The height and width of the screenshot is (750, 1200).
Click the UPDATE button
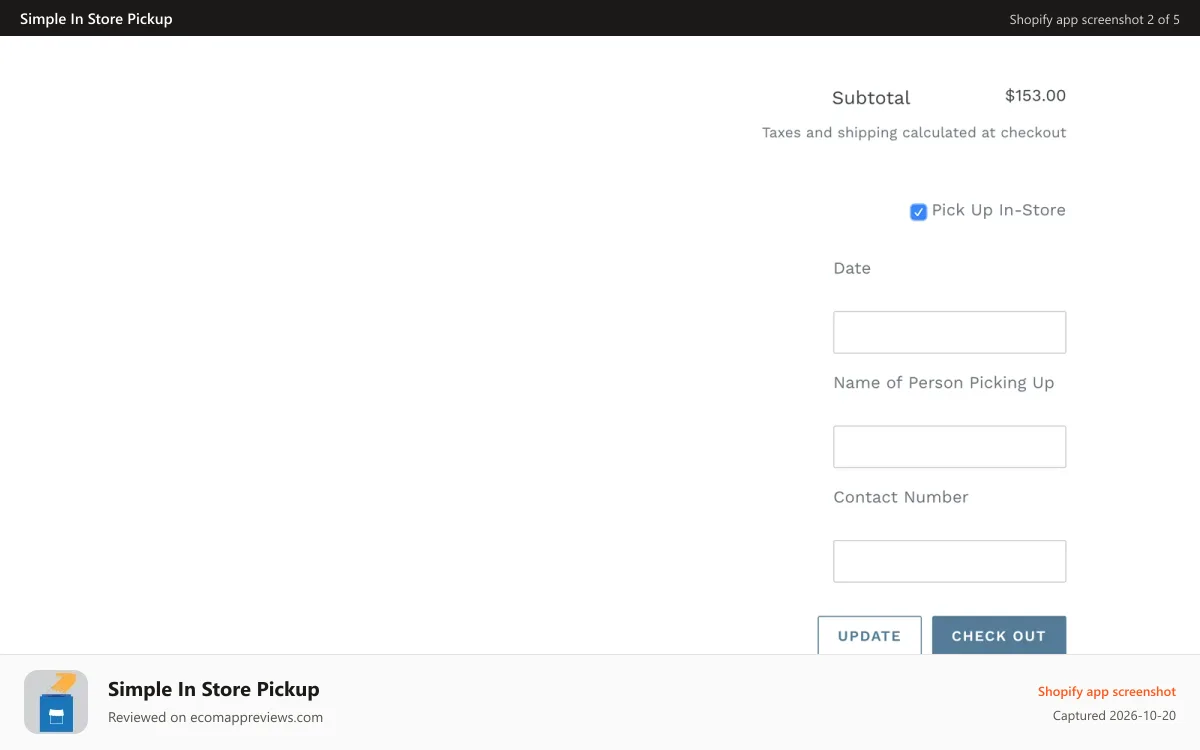pos(869,636)
